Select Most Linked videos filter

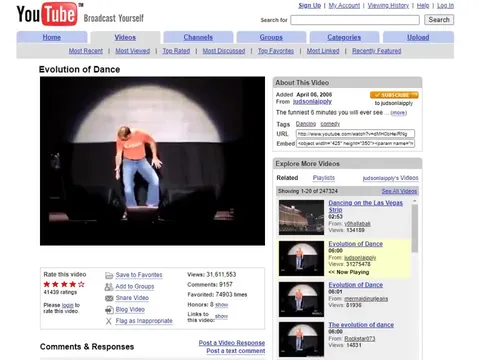tap(323, 51)
